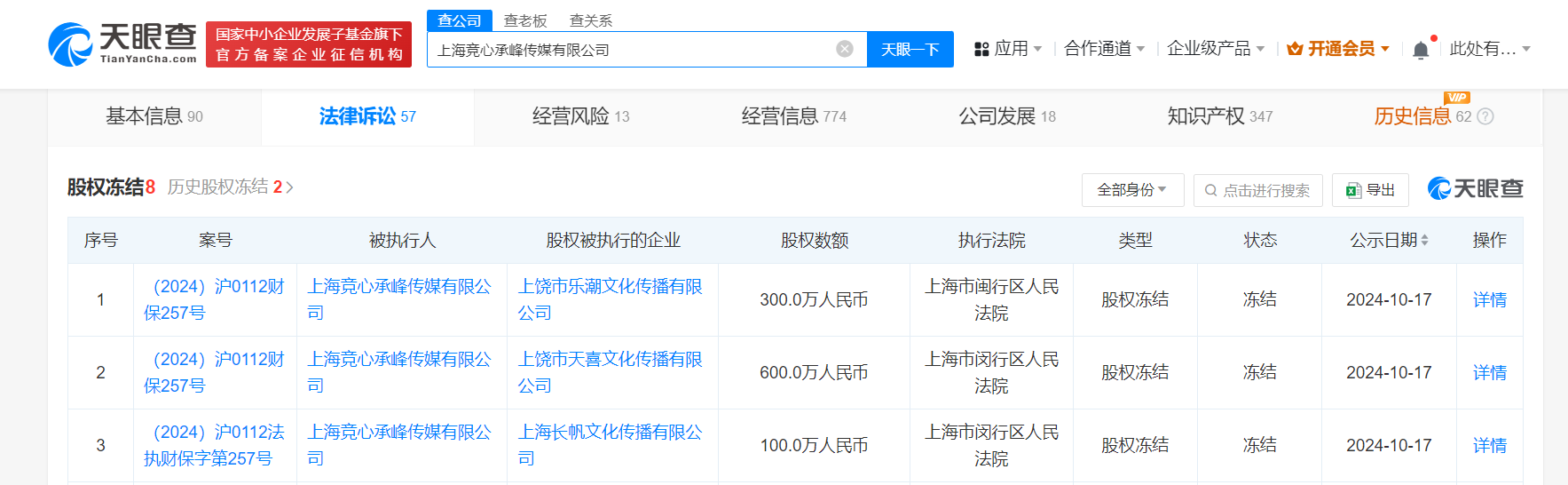Screen dimensions: 1568x485
Task: Click 详情 for row 1
Action: (1490, 300)
